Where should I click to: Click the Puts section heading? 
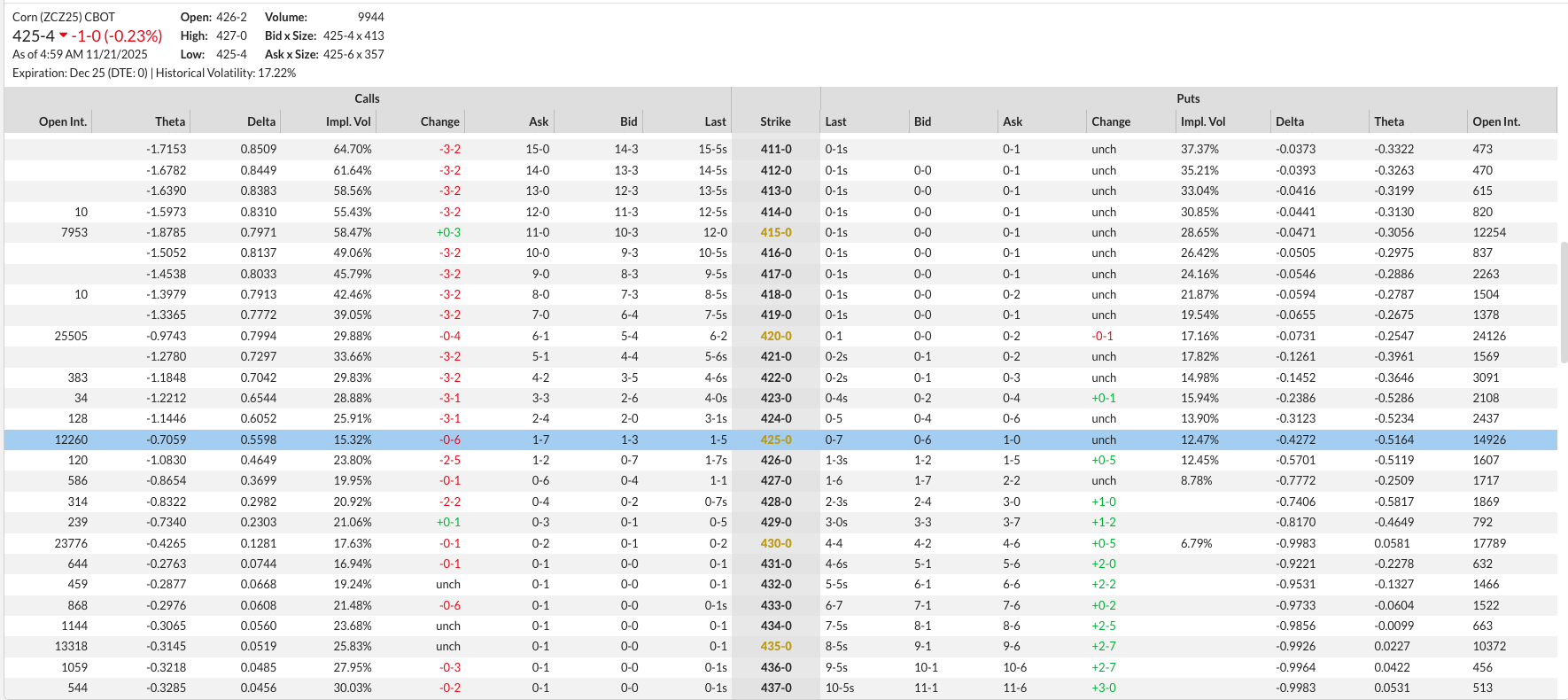(x=1188, y=98)
